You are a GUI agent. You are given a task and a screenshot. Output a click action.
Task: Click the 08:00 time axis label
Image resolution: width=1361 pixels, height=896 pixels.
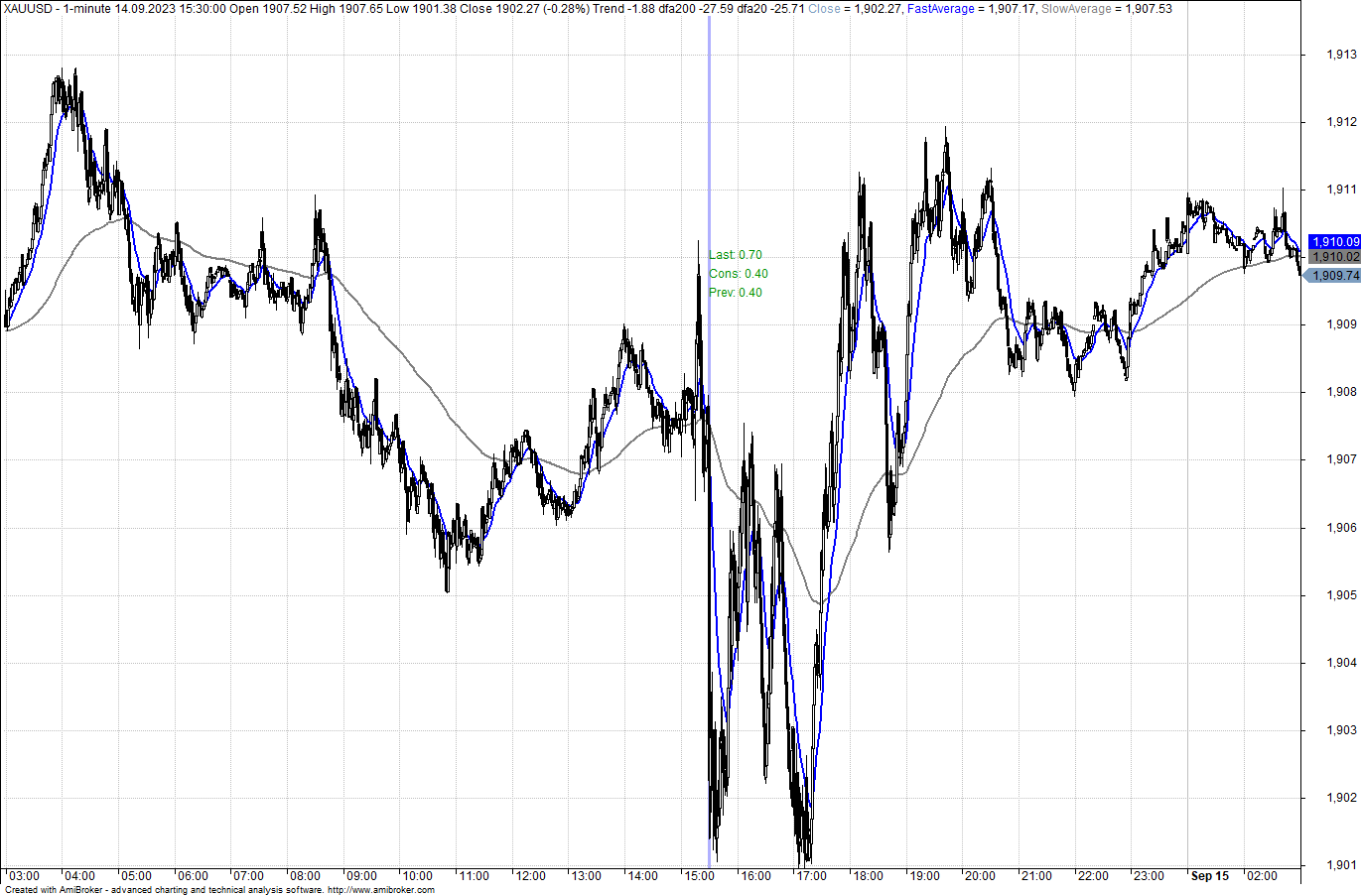(305, 876)
